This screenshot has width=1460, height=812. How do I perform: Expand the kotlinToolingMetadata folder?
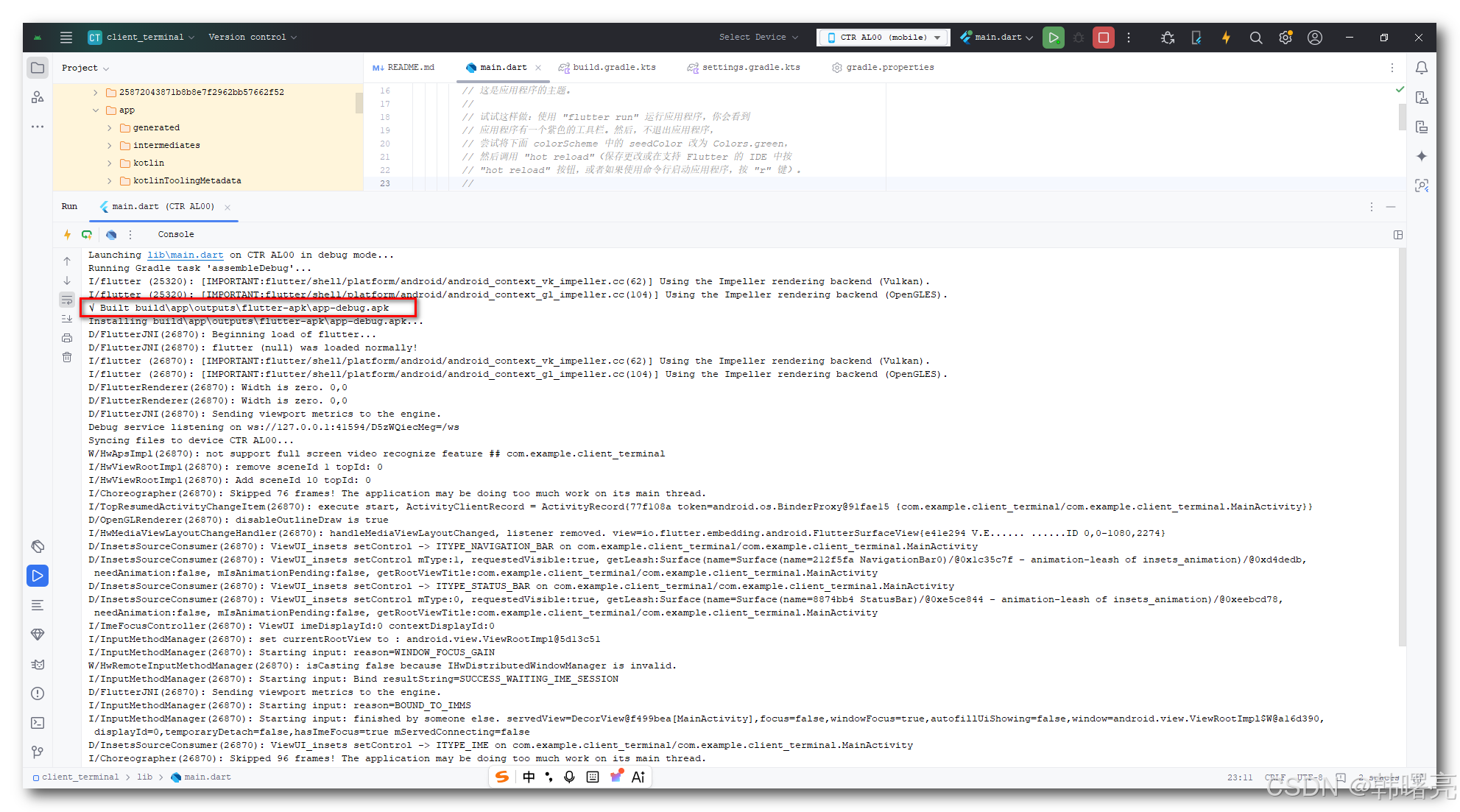(x=110, y=181)
